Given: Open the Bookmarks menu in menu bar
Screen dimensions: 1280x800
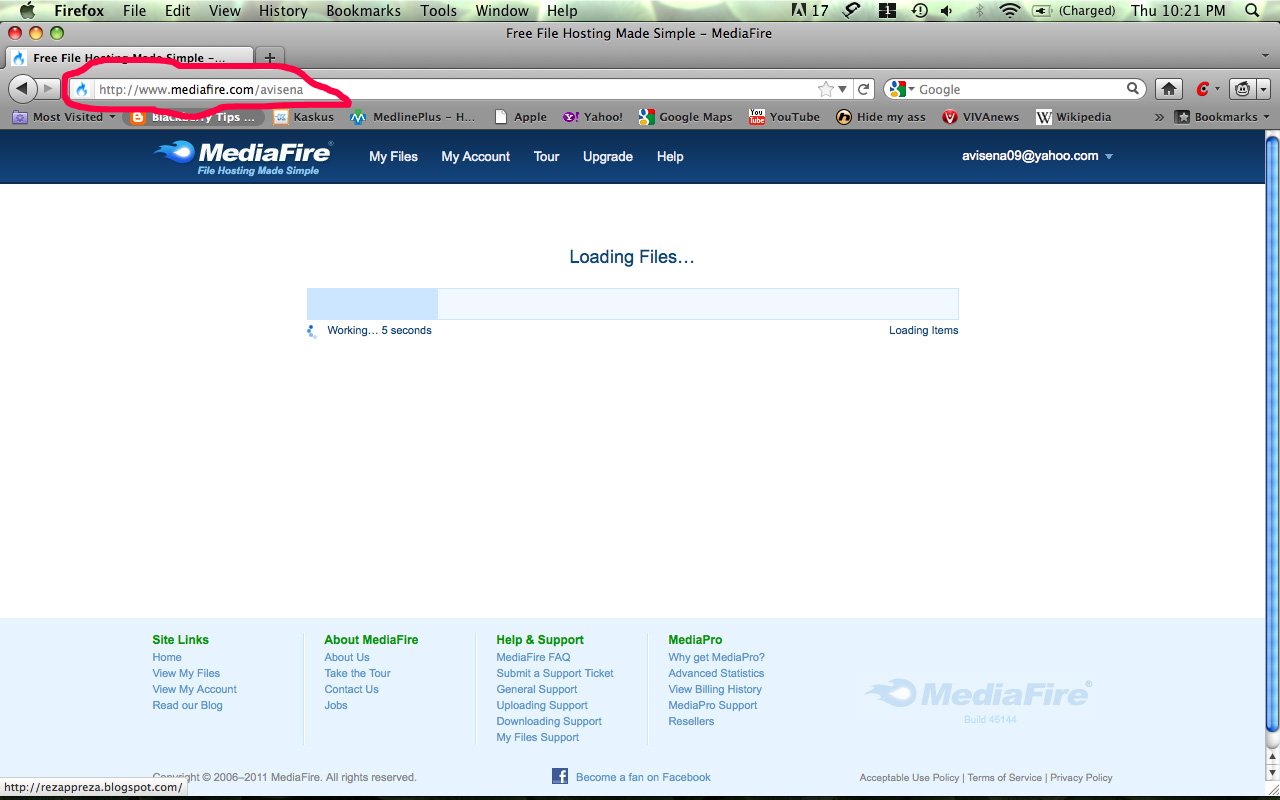Looking at the screenshot, I should (x=364, y=10).
